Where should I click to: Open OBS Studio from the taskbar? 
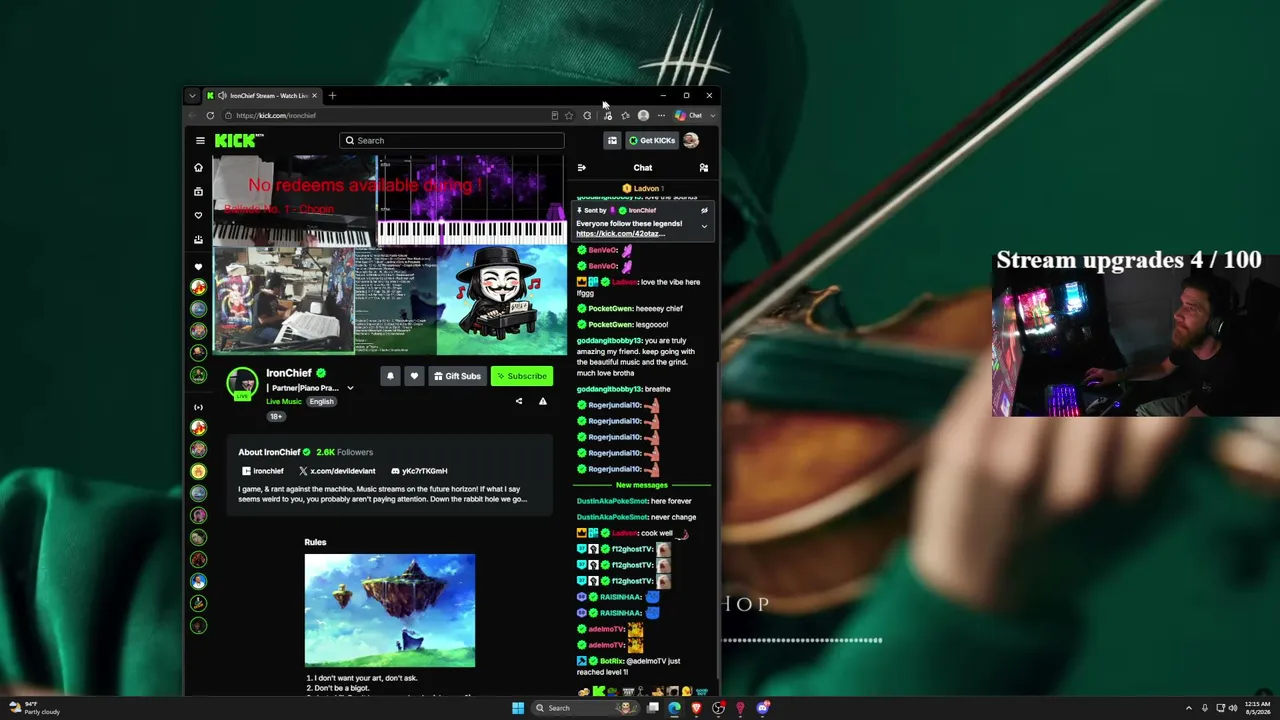click(718, 708)
